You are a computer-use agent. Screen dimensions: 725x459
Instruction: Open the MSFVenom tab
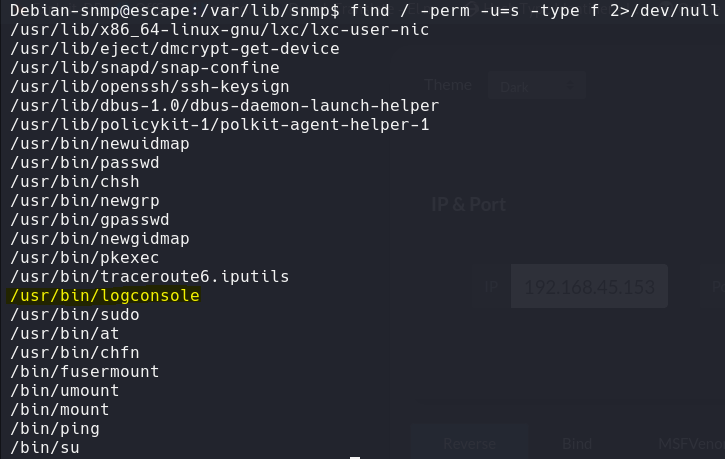click(690, 443)
